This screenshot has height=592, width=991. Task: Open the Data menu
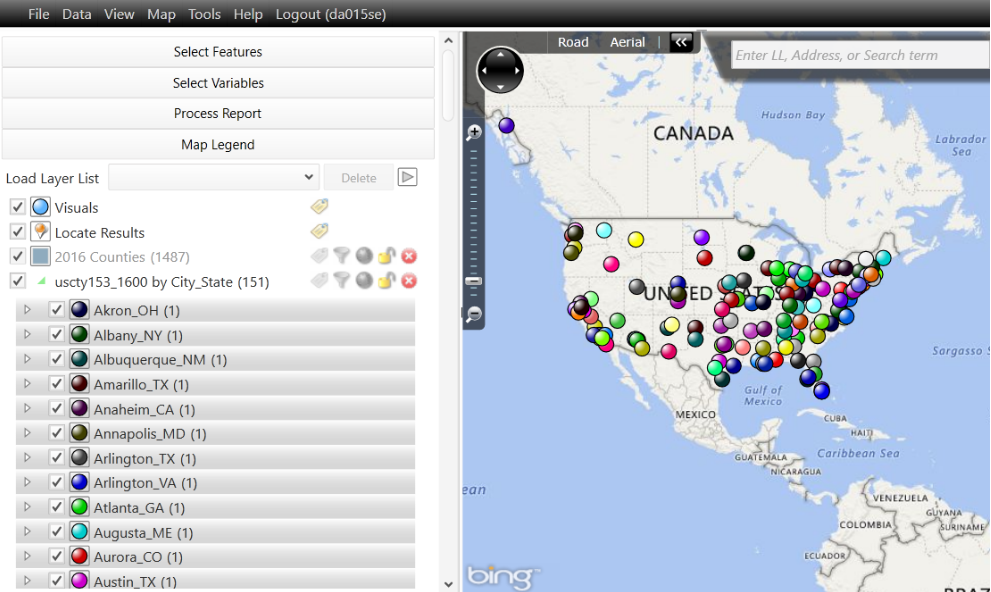pos(76,14)
